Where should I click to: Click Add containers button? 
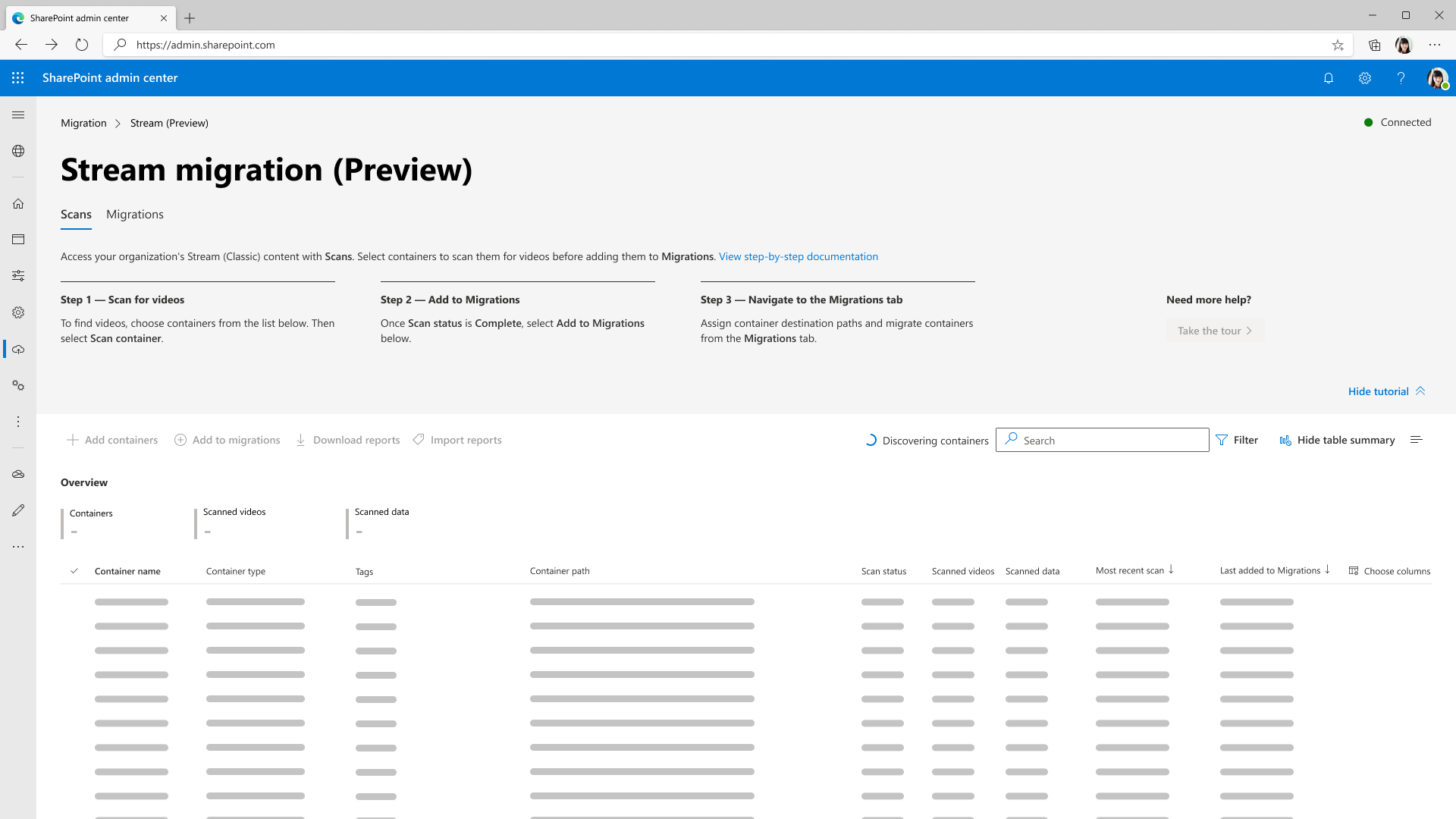pyautogui.click(x=112, y=440)
